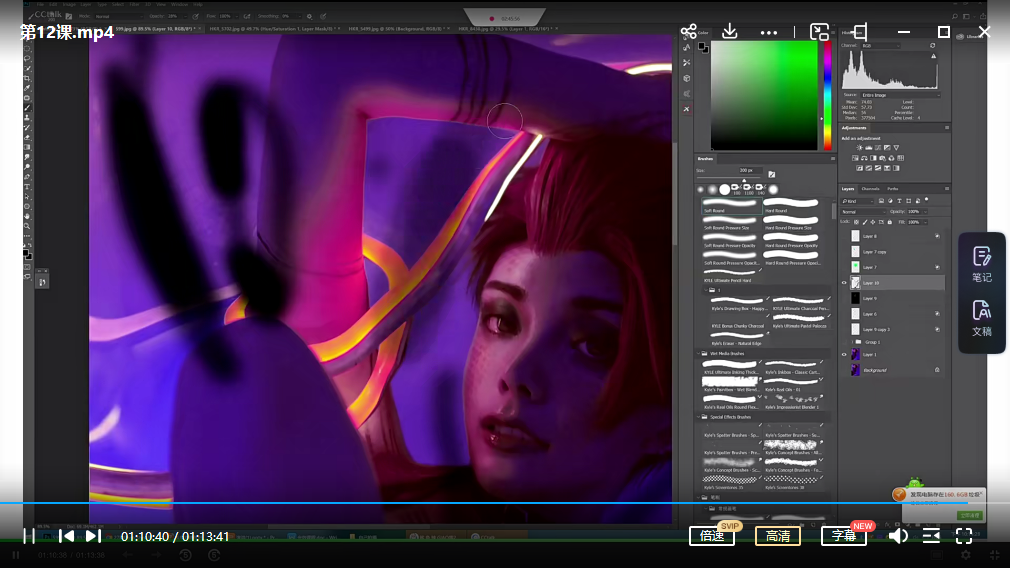The image size is (1010, 568).
Task: Open the layer blend mode Normal dropdown
Action: click(863, 212)
